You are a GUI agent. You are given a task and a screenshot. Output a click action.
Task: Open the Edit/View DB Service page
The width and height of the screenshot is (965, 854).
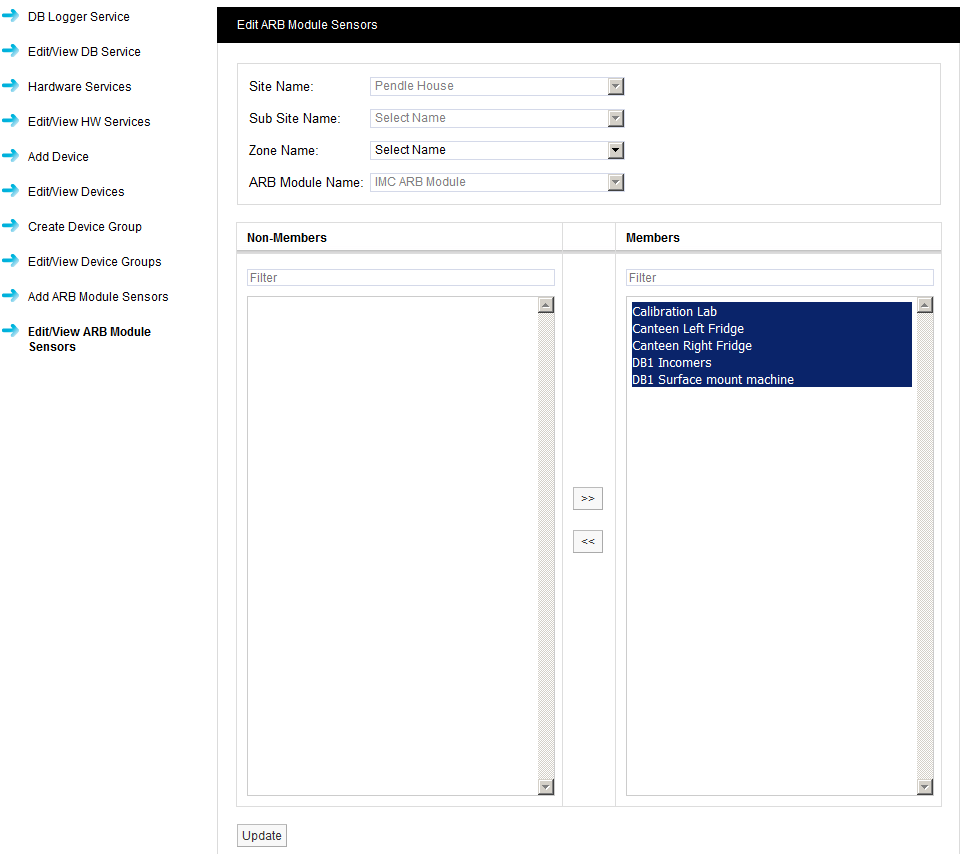[x=84, y=52]
